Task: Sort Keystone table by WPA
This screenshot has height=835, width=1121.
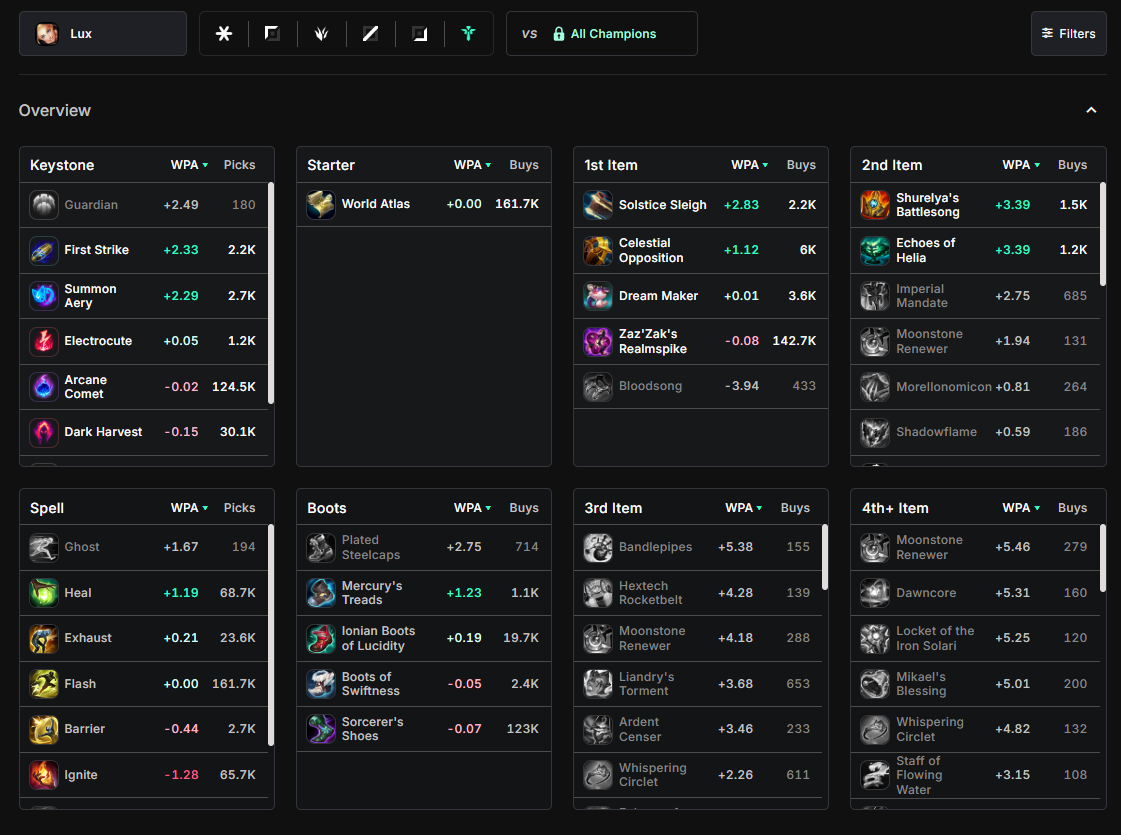Action: tap(189, 164)
